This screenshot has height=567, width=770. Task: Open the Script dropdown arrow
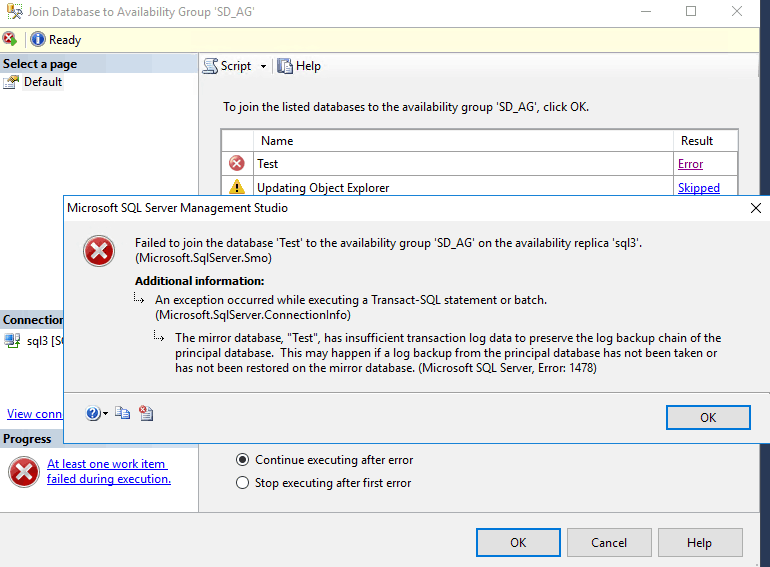tap(263, 66)
